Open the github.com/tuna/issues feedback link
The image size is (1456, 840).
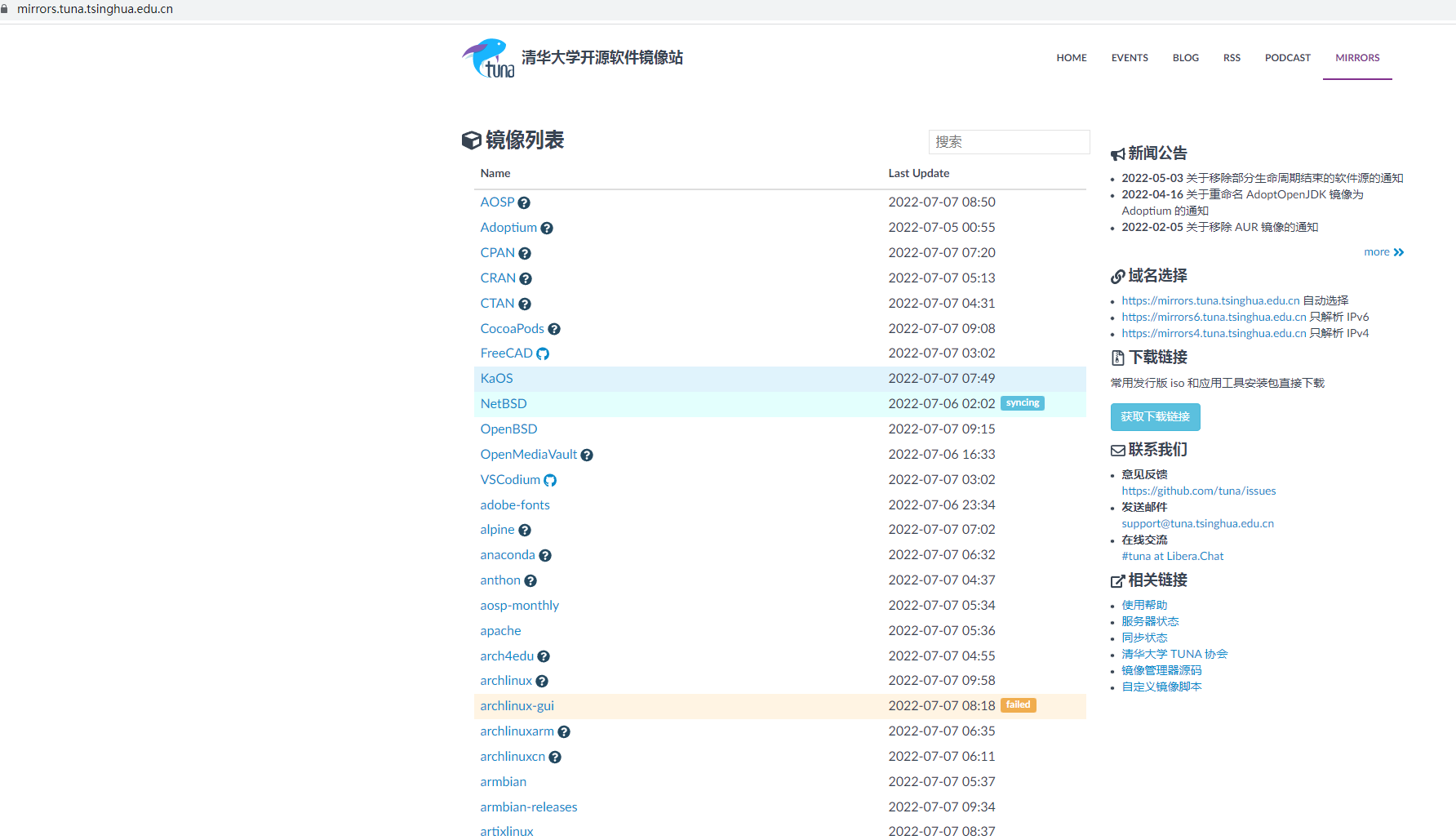[x=1198, y=491]
